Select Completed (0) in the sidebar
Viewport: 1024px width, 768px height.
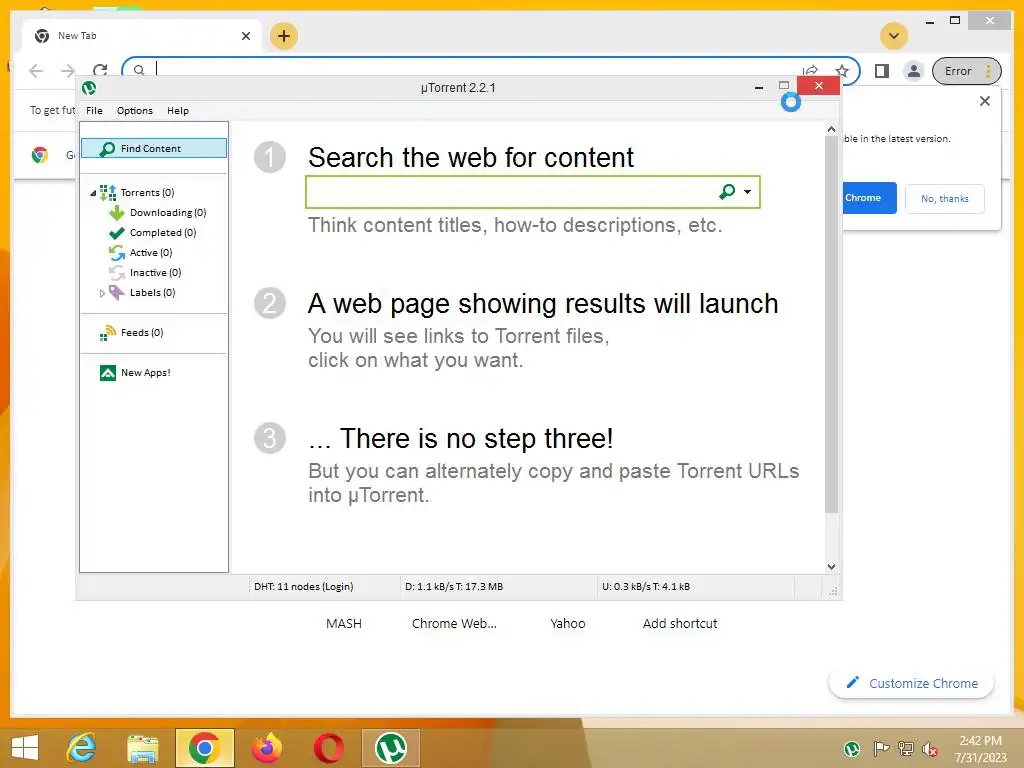tap(163, 233)
